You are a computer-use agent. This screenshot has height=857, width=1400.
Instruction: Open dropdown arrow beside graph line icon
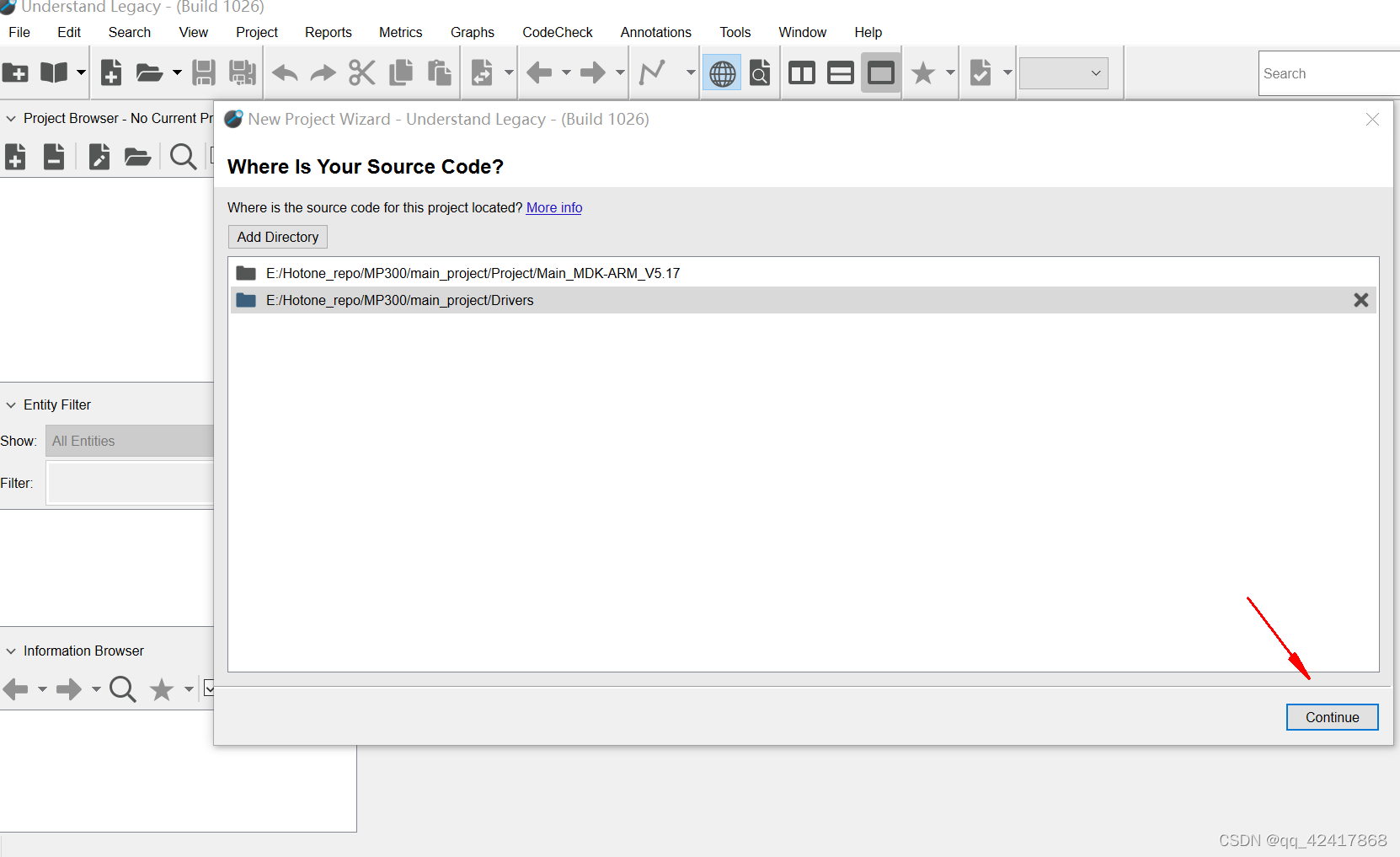(x=691, y=73)
